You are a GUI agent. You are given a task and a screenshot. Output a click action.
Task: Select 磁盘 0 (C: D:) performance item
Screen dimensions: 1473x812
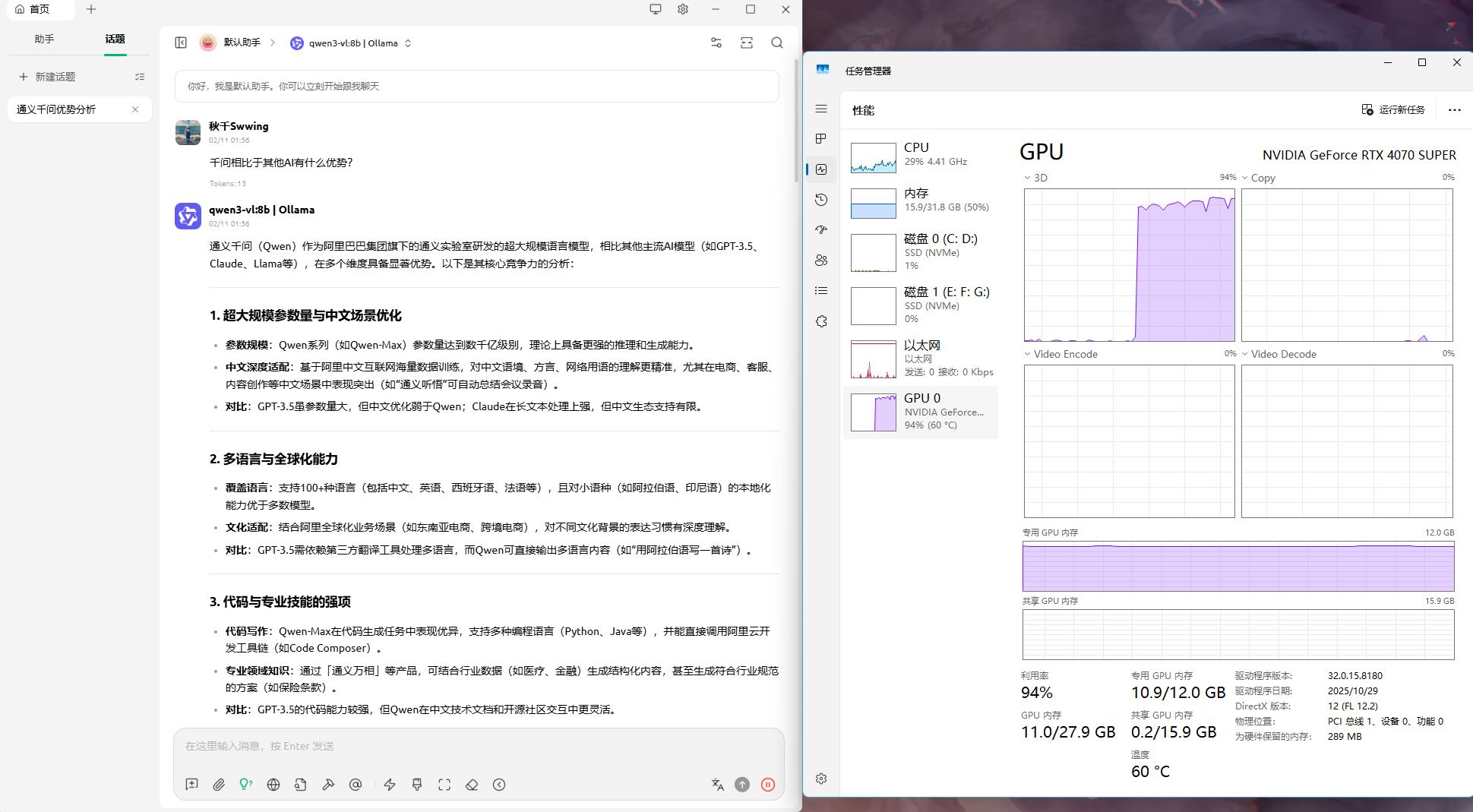click(921, 252)
